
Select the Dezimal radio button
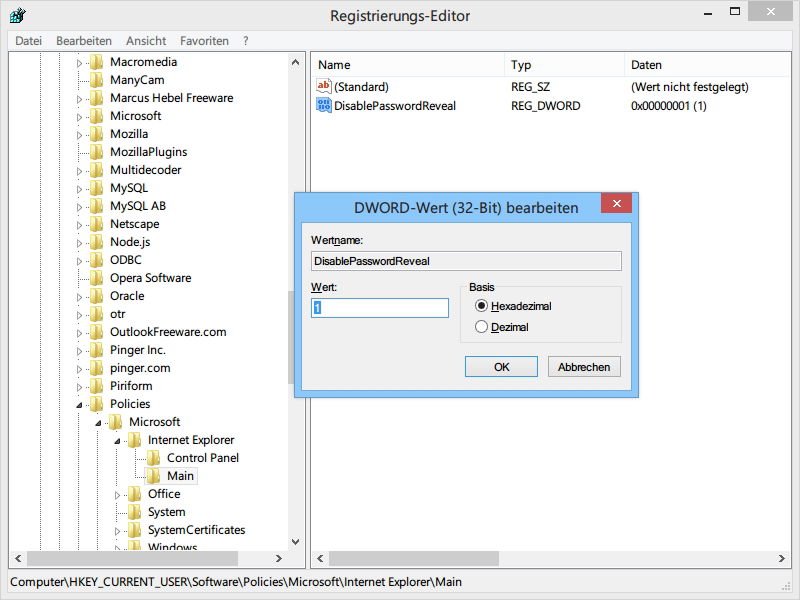click(481, 327)
